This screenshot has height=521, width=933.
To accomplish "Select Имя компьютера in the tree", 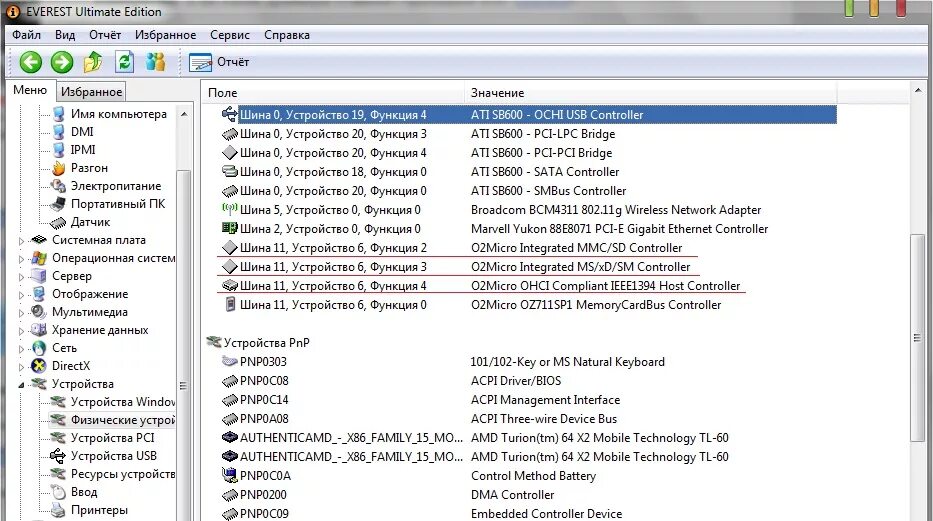I will coord(118,114).
